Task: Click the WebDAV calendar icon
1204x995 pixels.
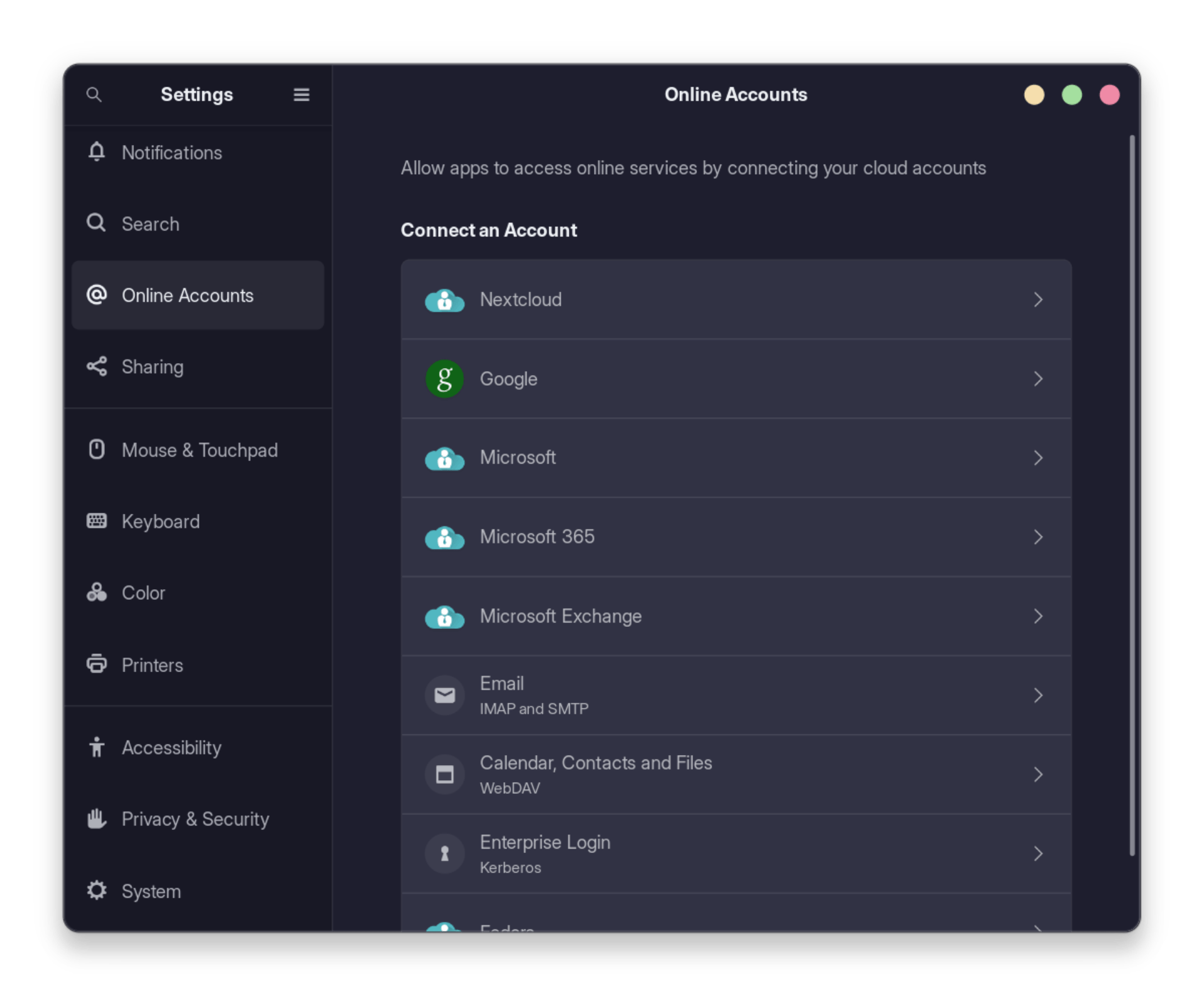Action: coord(444,774)
